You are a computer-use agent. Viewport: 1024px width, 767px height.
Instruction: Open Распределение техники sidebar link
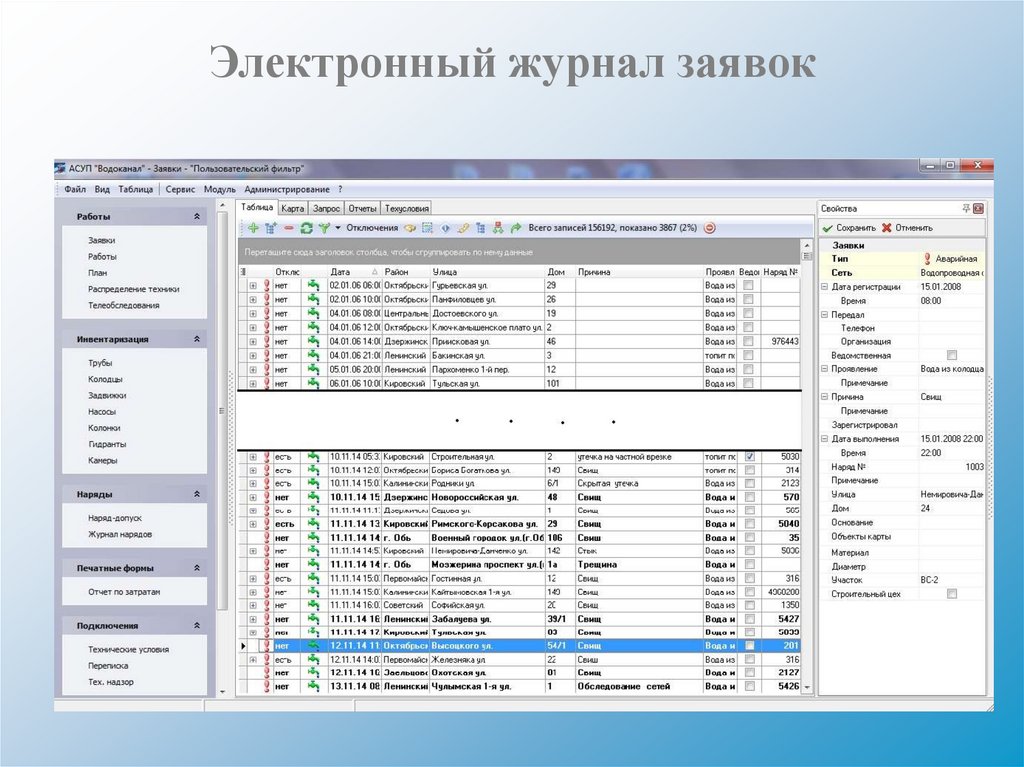coord(134,289)
